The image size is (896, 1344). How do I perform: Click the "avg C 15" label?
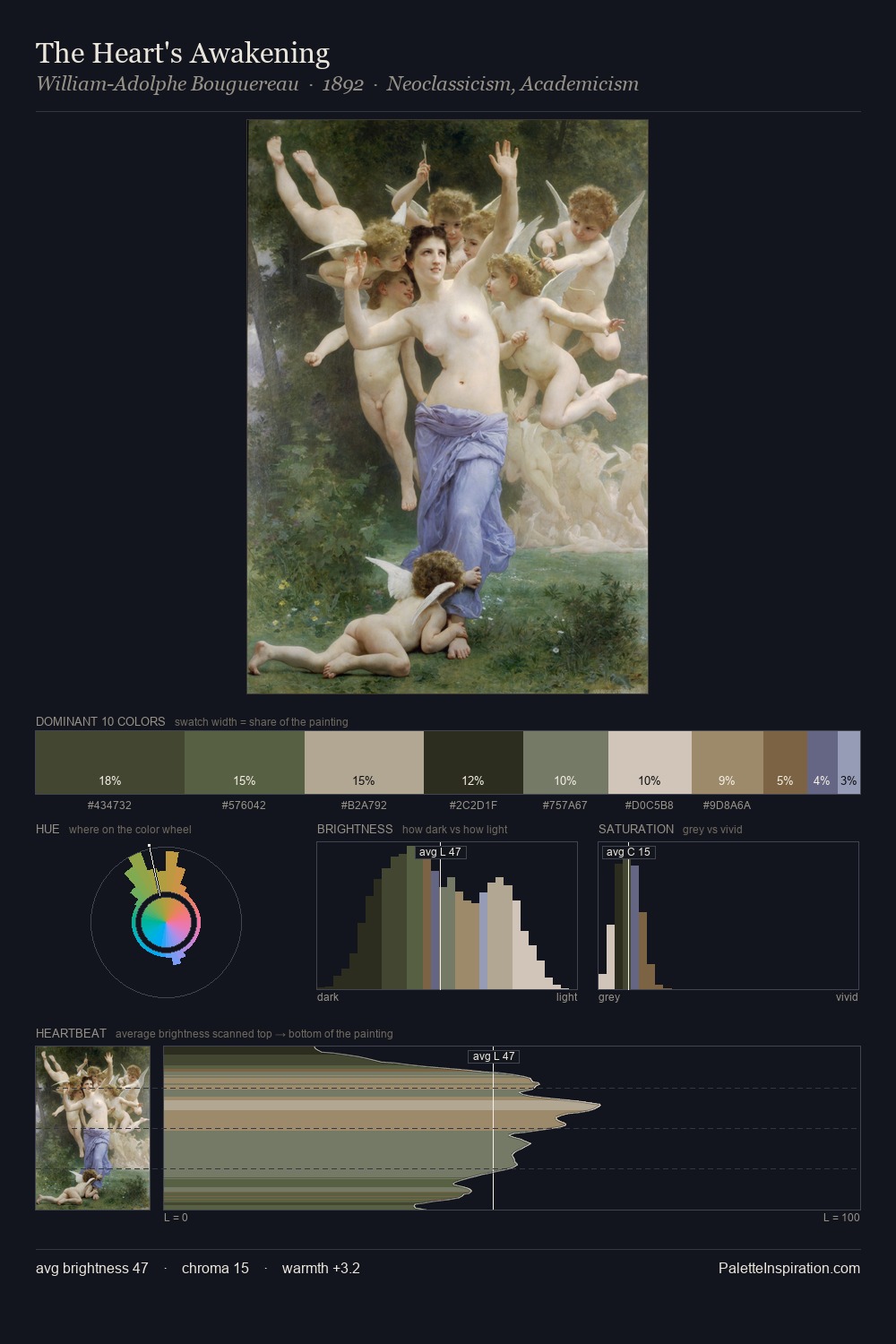click(x=628, y=852)
